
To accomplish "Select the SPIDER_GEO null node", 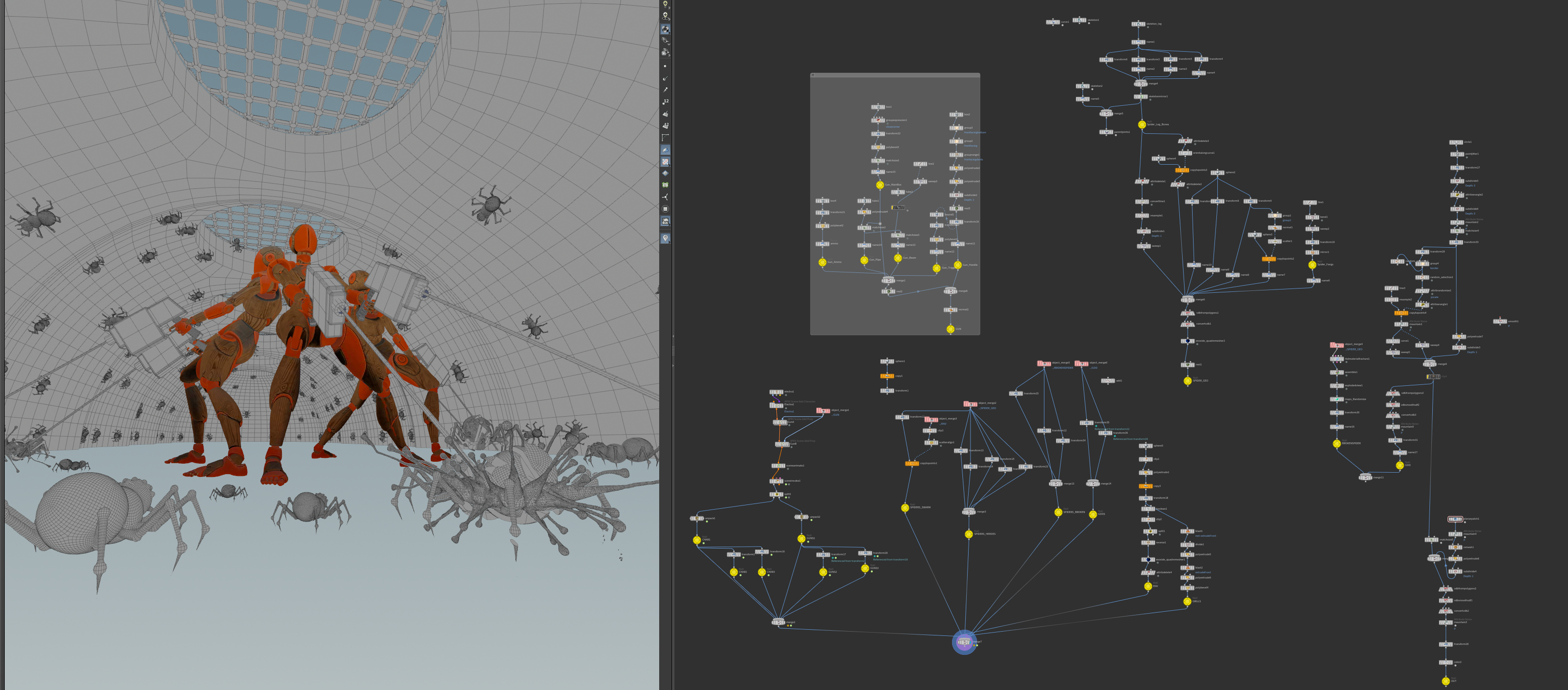I will coord(1187,381).
